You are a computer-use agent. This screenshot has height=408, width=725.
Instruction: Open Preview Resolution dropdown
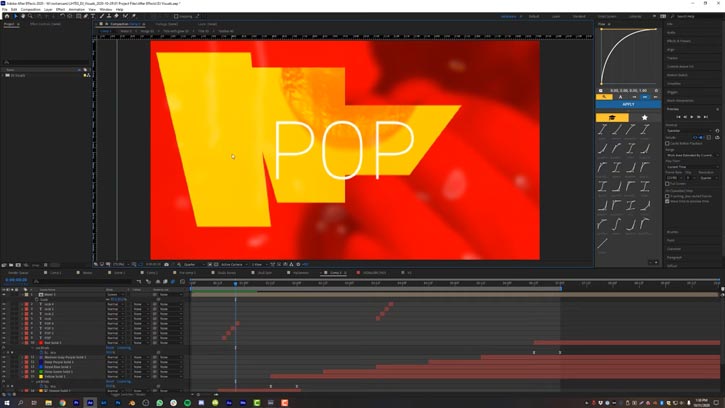pos(708,178)
